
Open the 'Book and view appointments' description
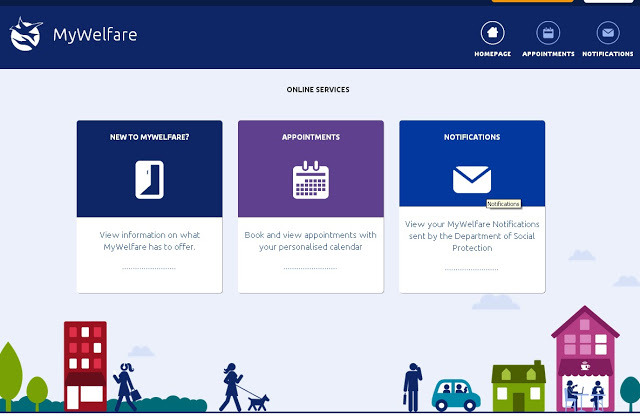tap(310, 241)
